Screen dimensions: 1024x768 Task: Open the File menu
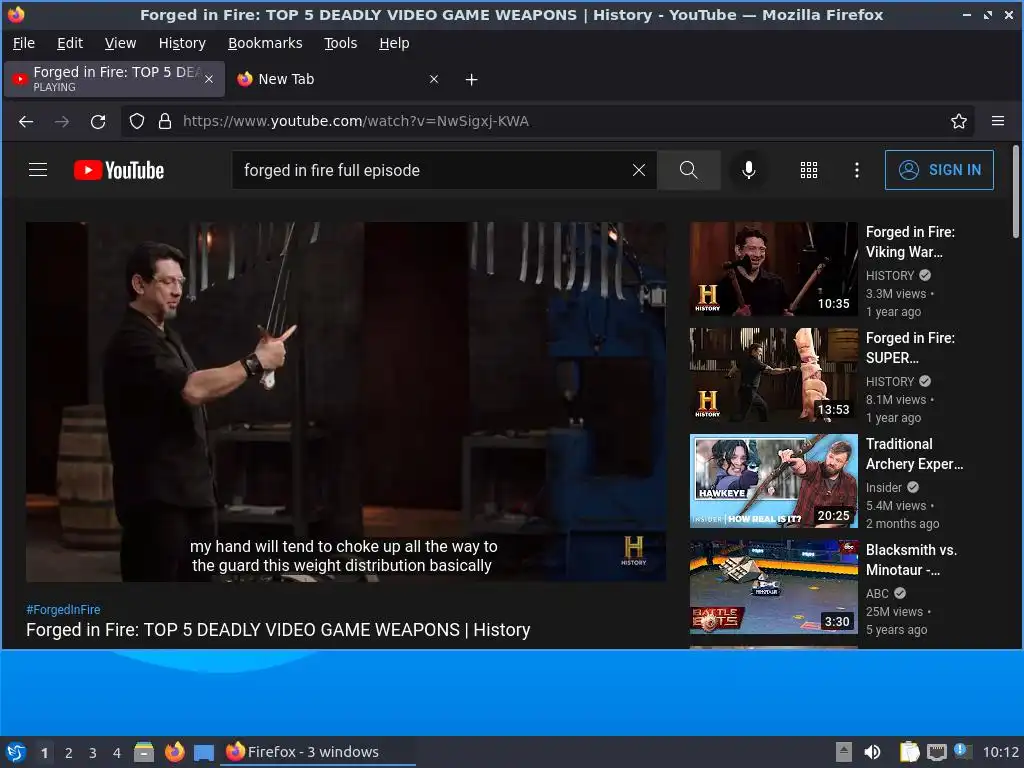point(24,43)
